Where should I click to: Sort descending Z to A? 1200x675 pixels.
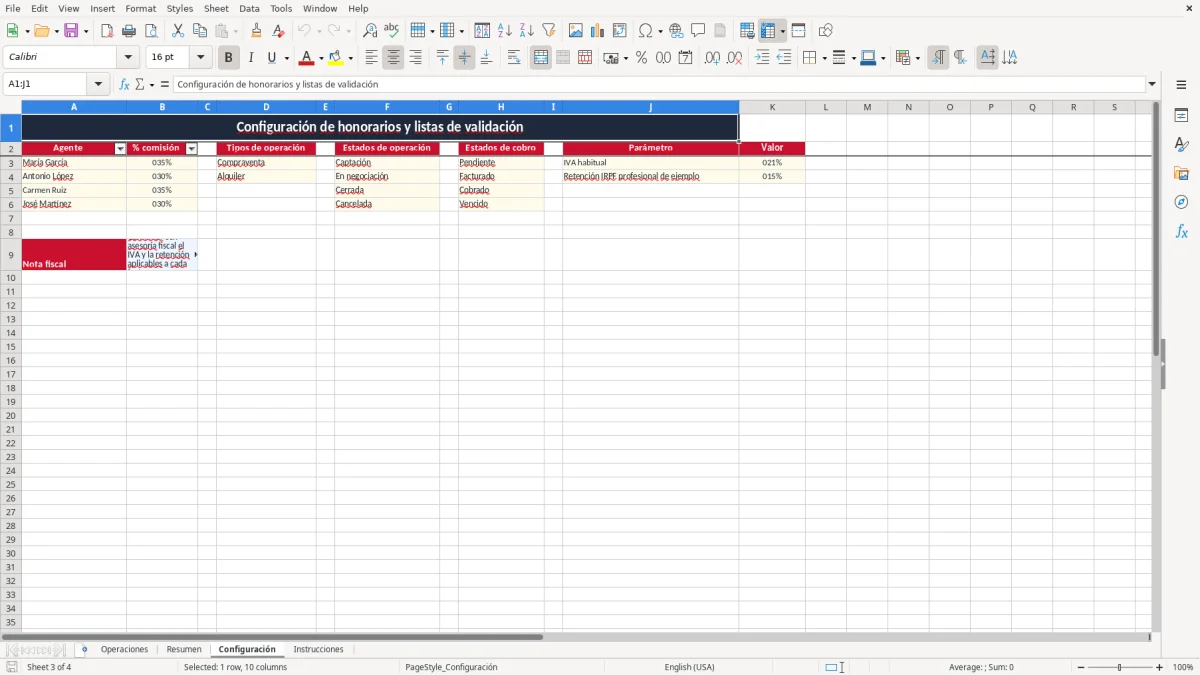[x=526, y=31]
